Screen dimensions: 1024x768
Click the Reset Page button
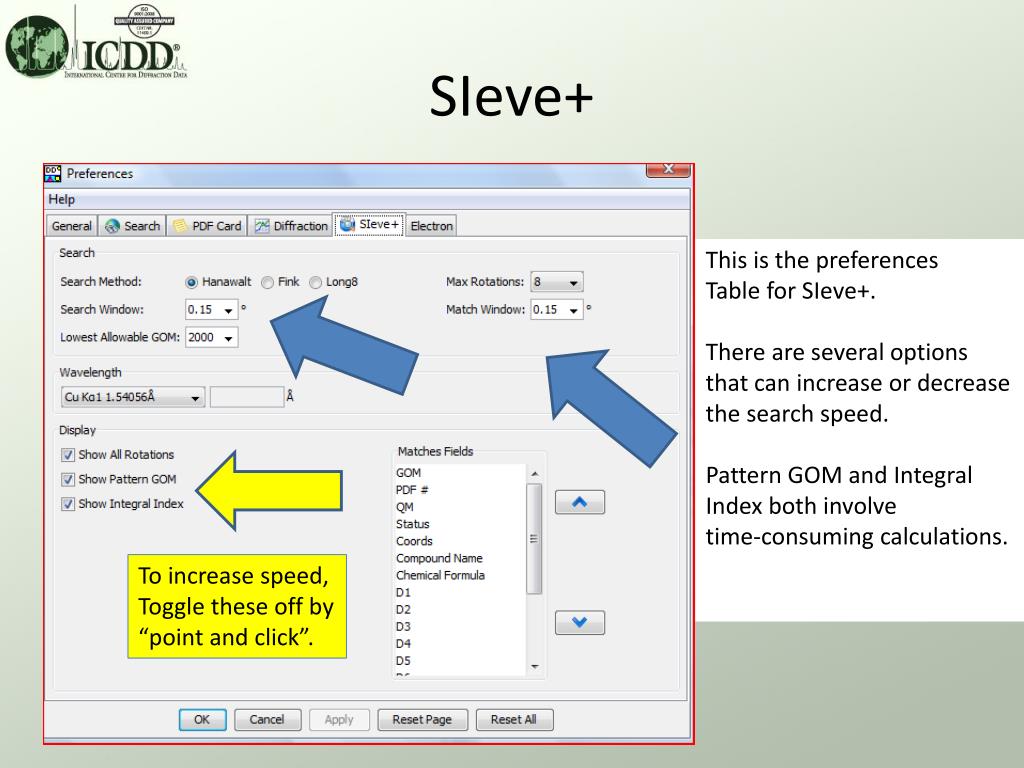[x=421, y=719]
